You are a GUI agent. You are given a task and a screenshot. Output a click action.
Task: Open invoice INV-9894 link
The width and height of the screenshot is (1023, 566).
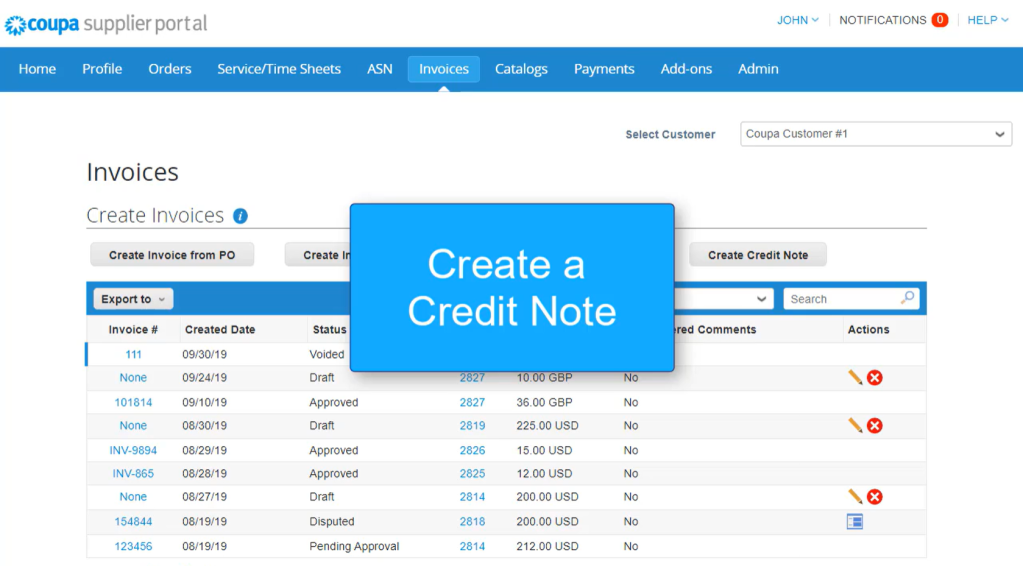point(133,450)
